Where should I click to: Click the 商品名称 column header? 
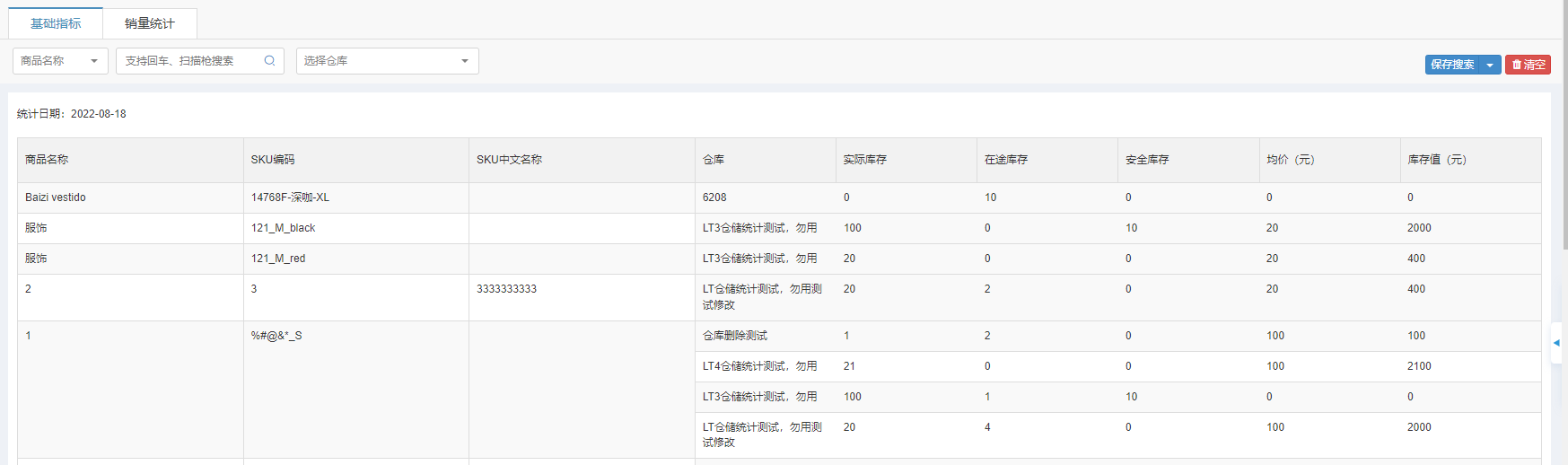(47, 160)
